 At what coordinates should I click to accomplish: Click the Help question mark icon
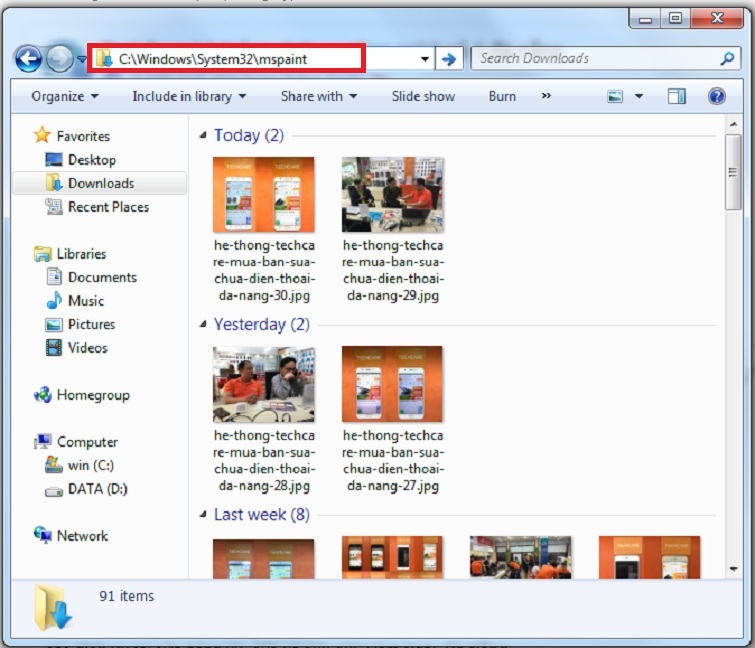pyautogui.click(x=716, y=96)
